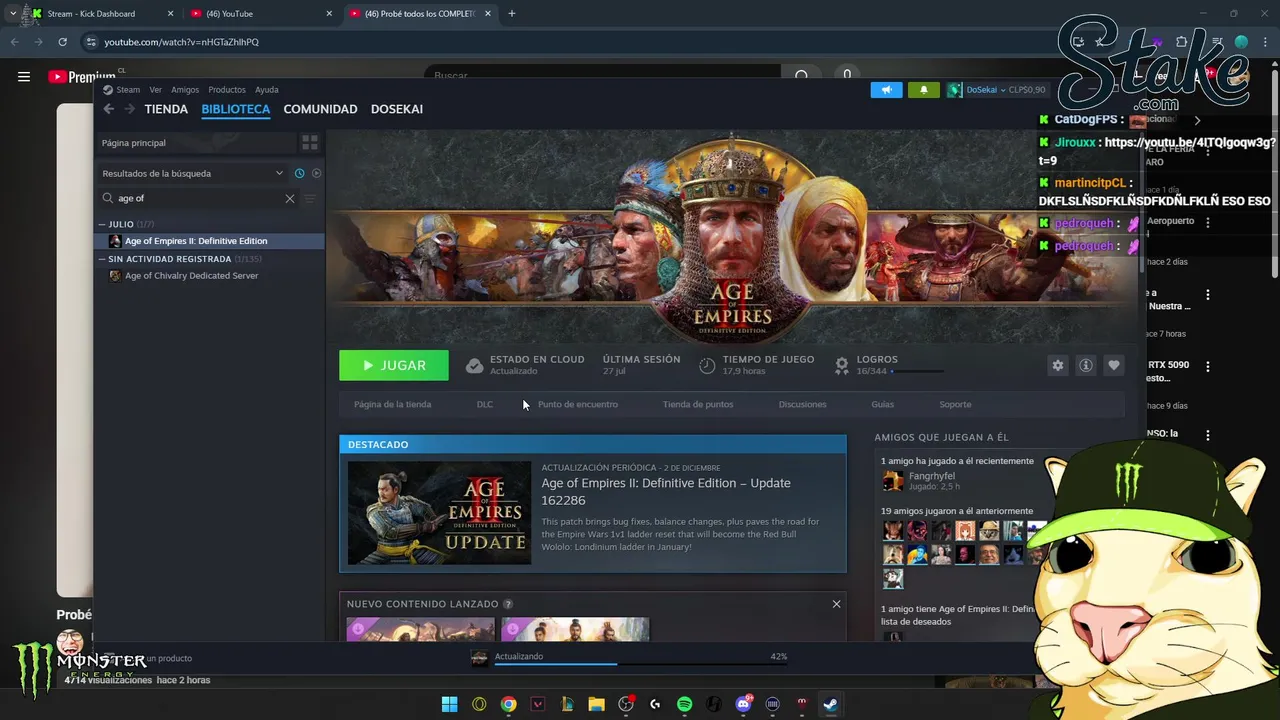The height and width of the screenshot is (720, 1280).
Task: Open the LOGROS achievements progress
Action: click(888, 365)
